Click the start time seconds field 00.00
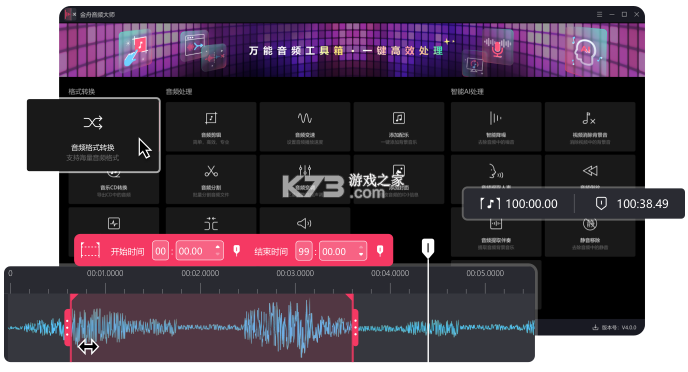 coord(200,251)
